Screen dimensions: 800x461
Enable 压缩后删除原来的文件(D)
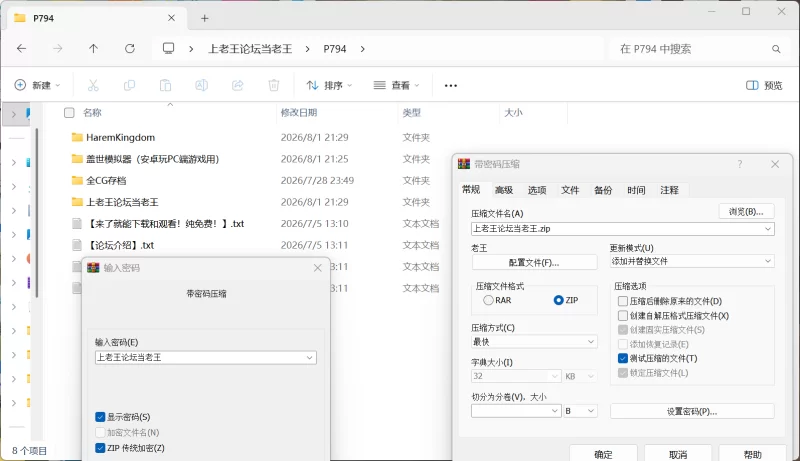coord(623,301)
